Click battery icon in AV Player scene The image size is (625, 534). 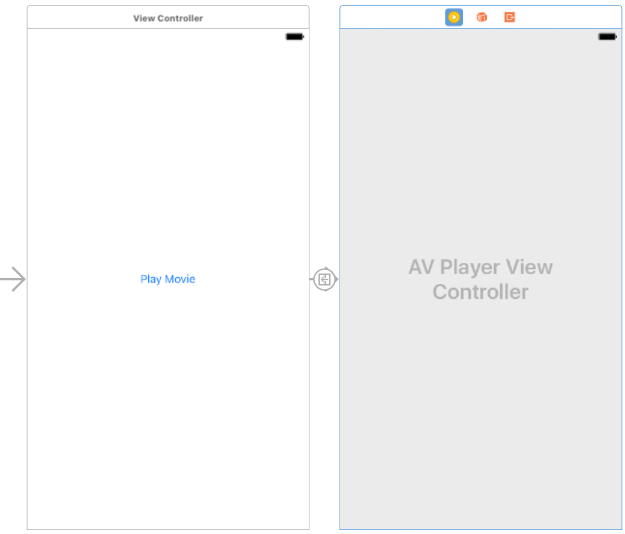click(x=607, y=36)
